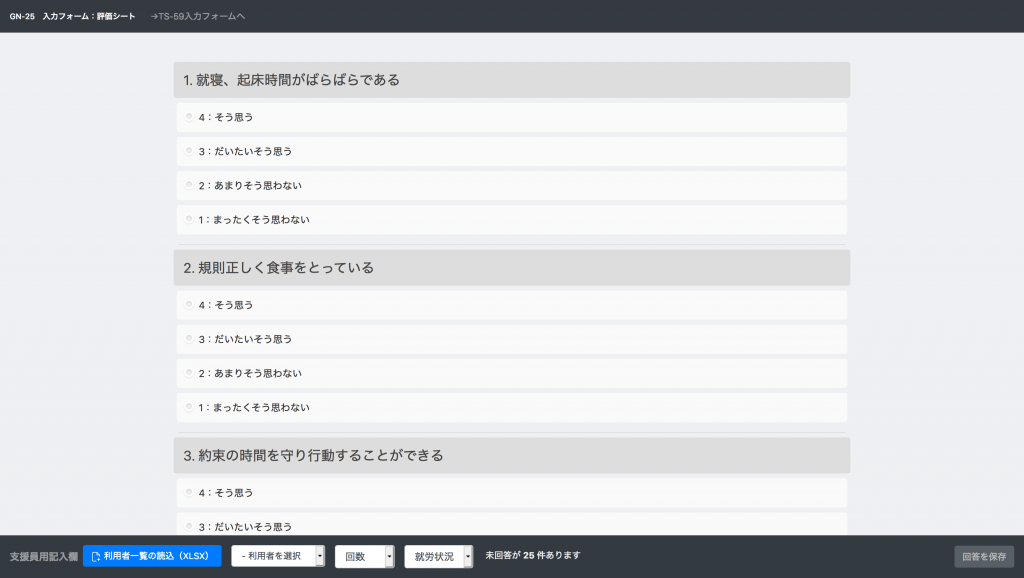
Task: Click 利用者一覧の読込（XLSX）button
Action: 152,556
